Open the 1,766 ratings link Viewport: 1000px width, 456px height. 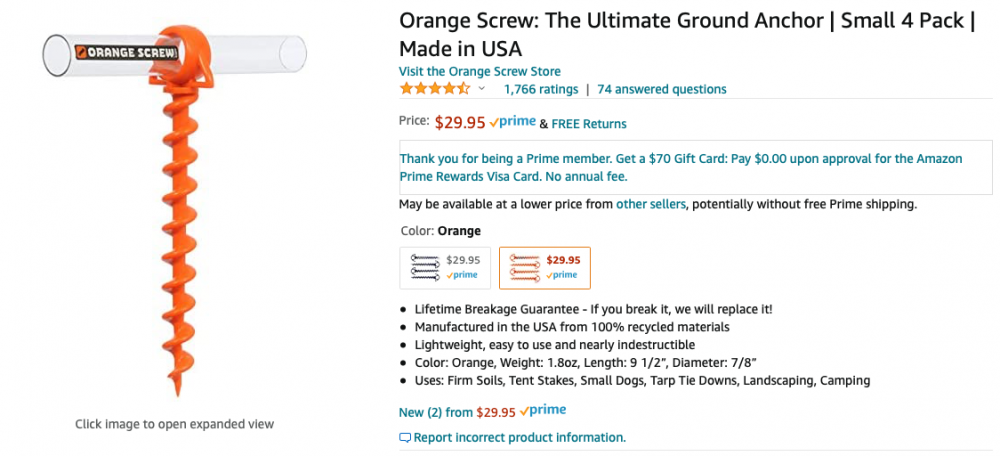pos(541,89)
